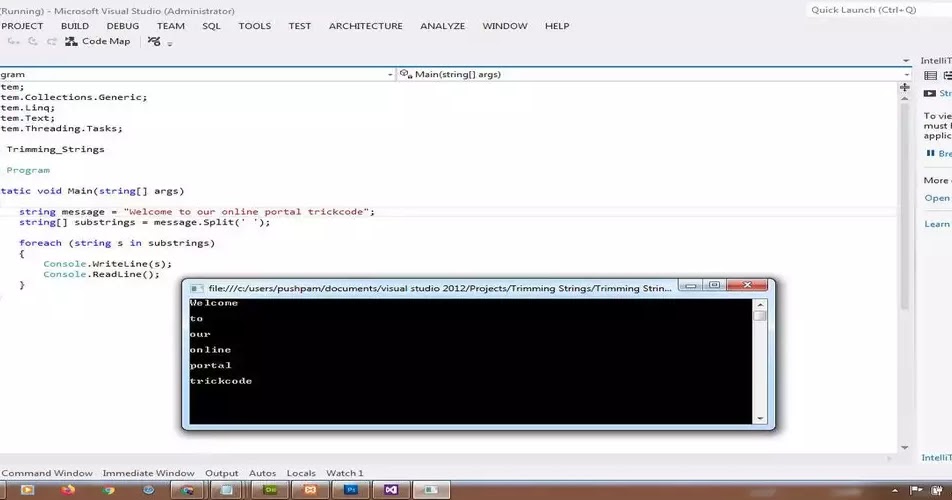Open Photoshop from the taskbar
Viewport: 952px width, 500px height.
click(350, 490)
